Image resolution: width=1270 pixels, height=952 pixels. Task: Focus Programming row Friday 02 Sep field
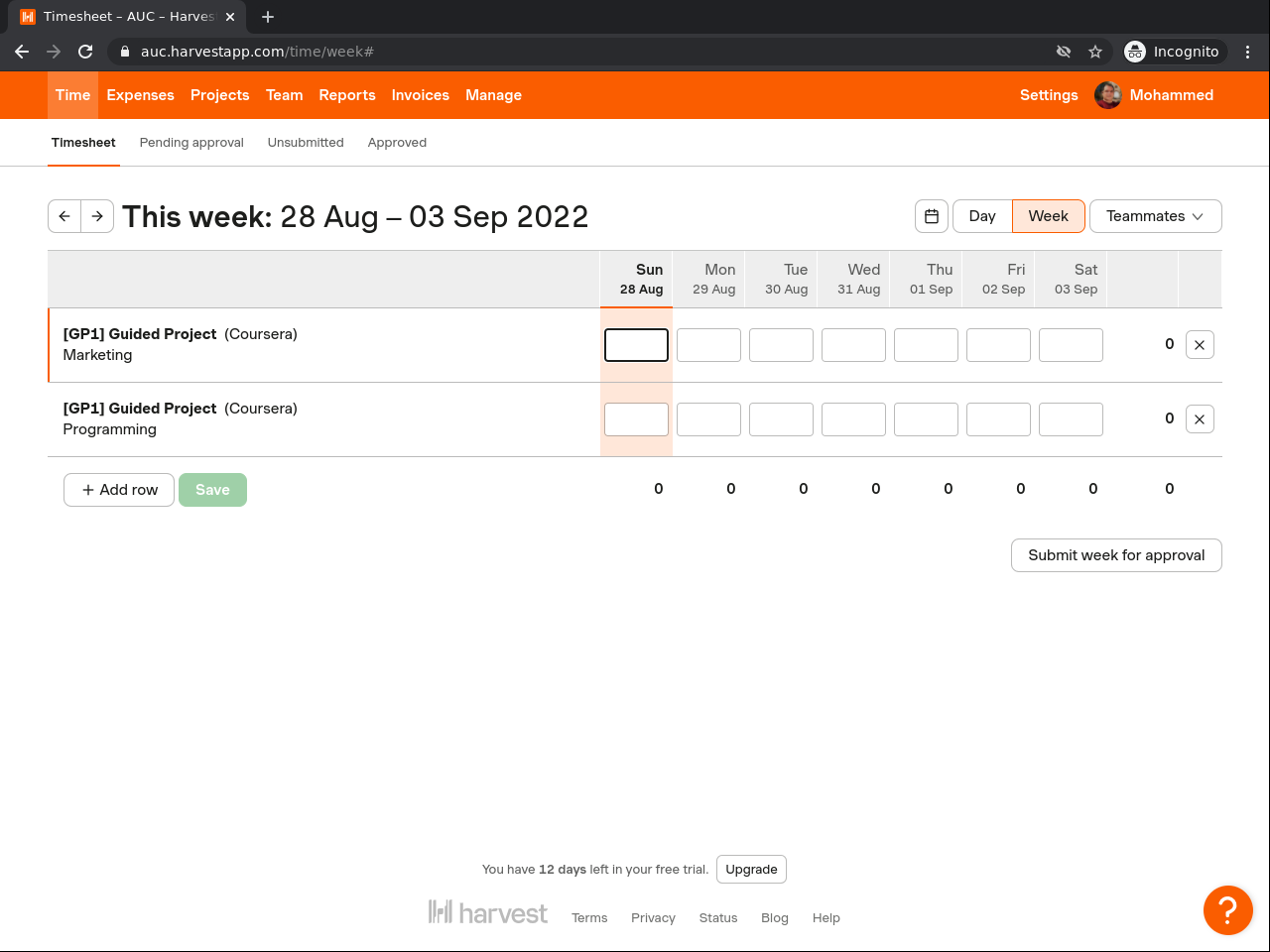(998, 419)
